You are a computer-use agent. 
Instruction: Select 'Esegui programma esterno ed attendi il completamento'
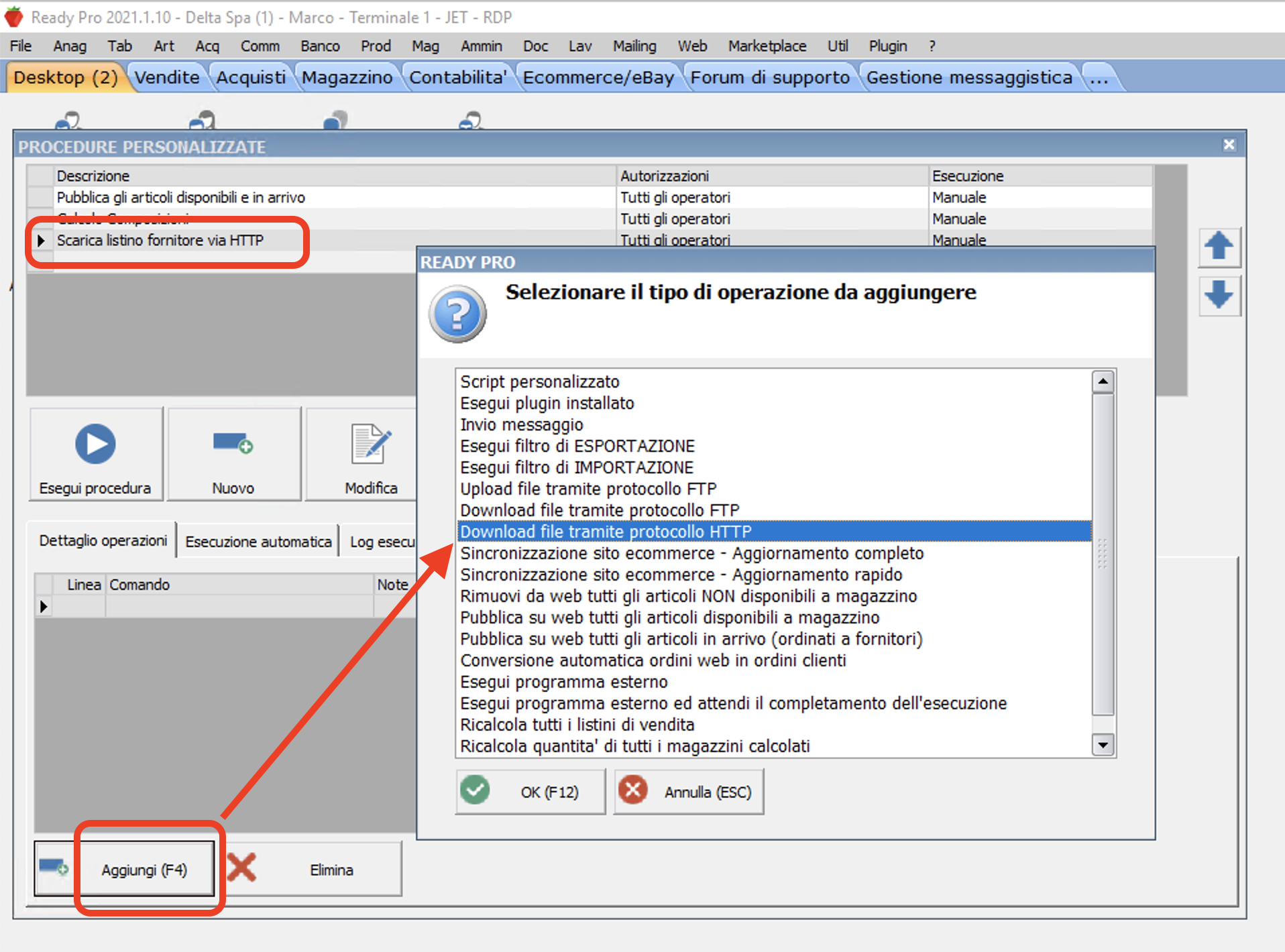[x=775, y=703]
